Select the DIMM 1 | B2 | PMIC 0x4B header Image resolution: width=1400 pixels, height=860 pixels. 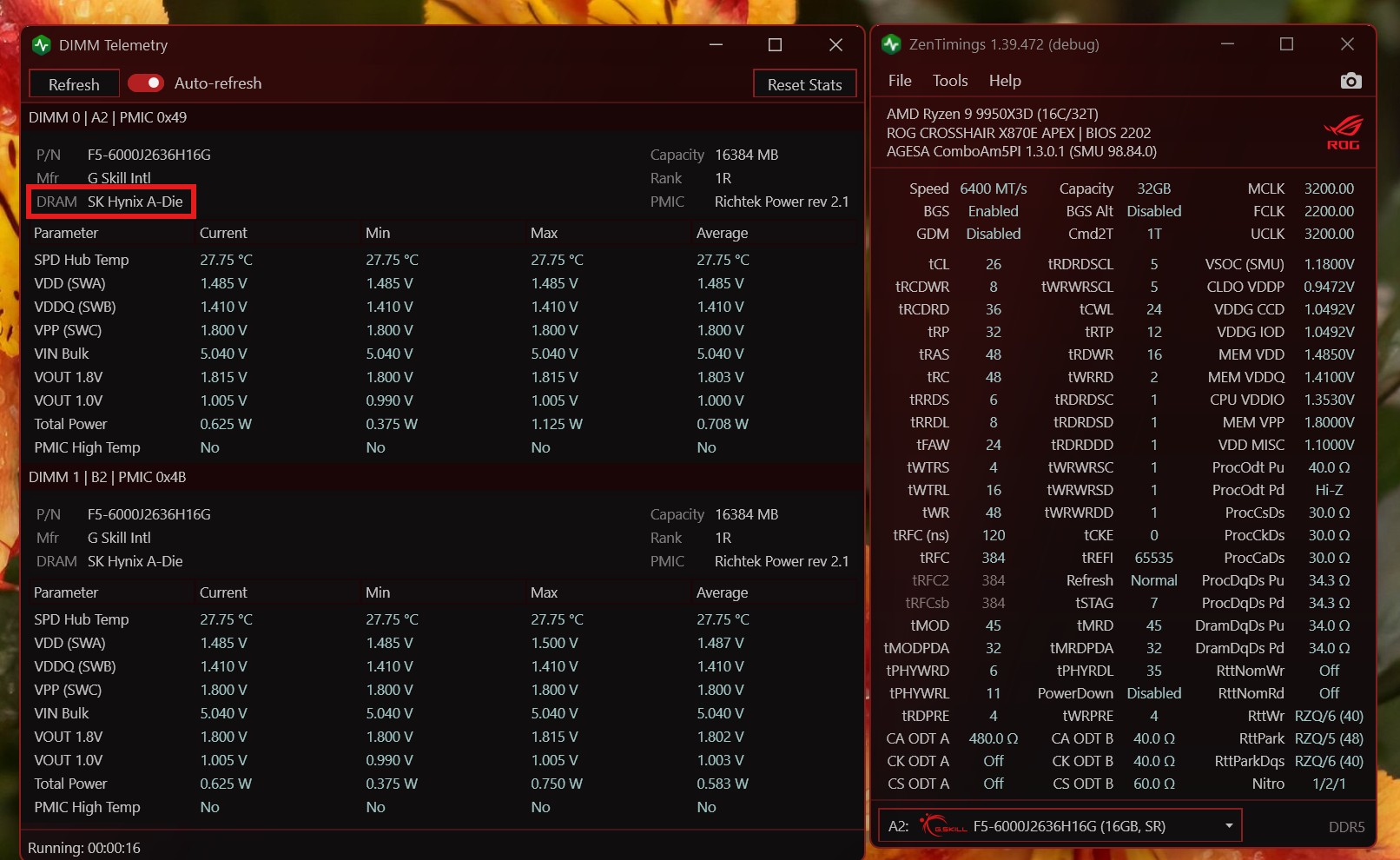(108, 478)
